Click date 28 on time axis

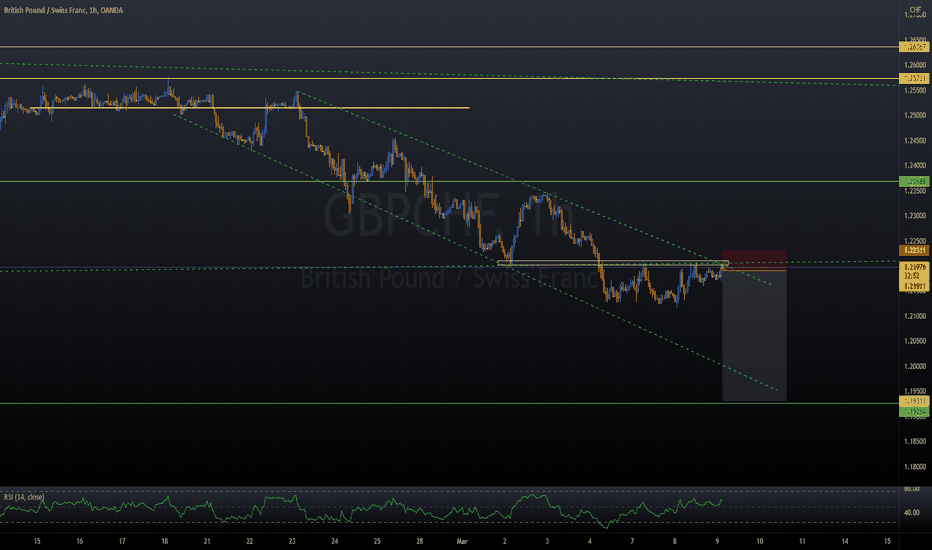(420, 541)
